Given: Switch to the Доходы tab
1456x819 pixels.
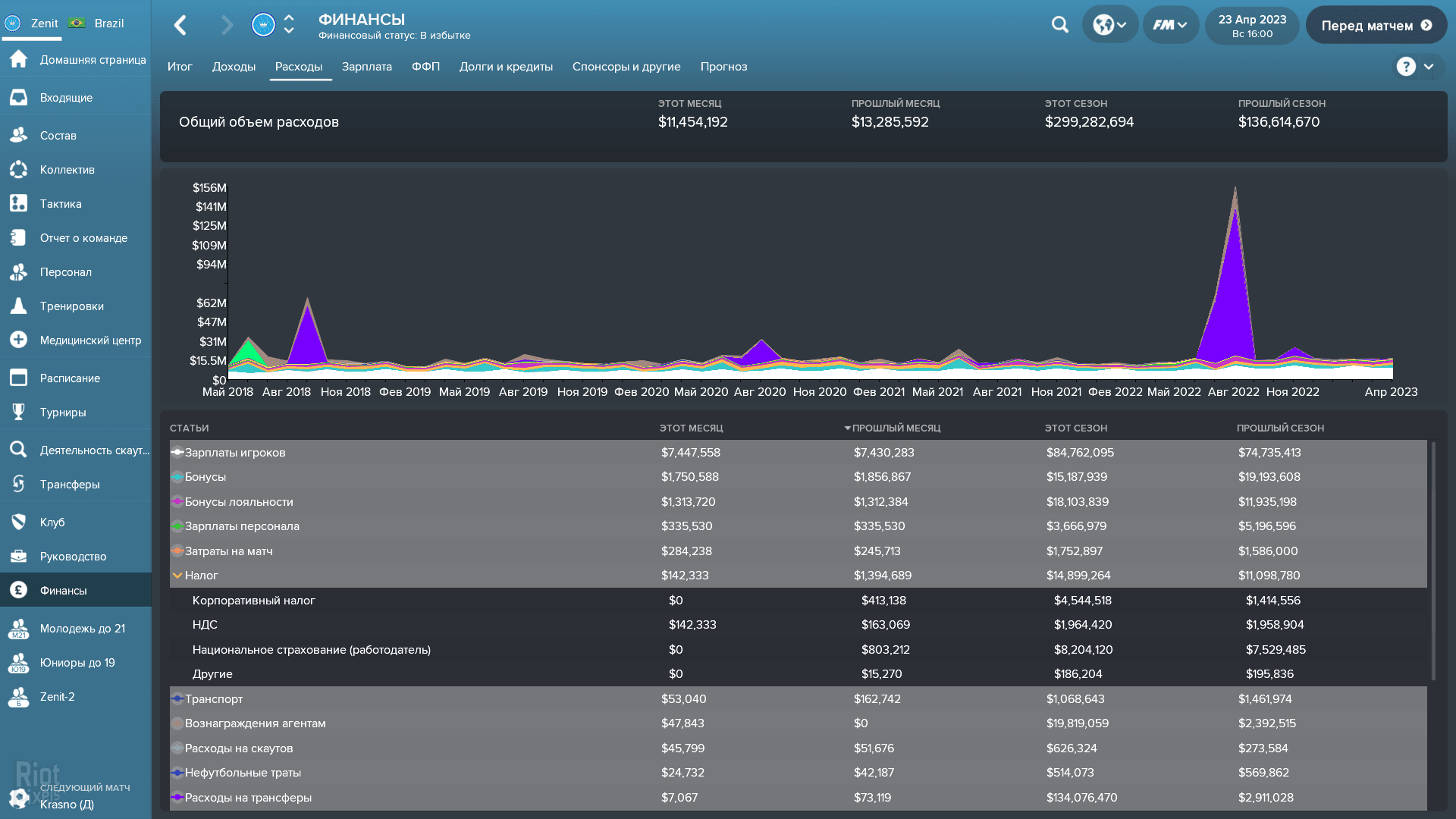Looking at the screenshot, I should [234, 67].
